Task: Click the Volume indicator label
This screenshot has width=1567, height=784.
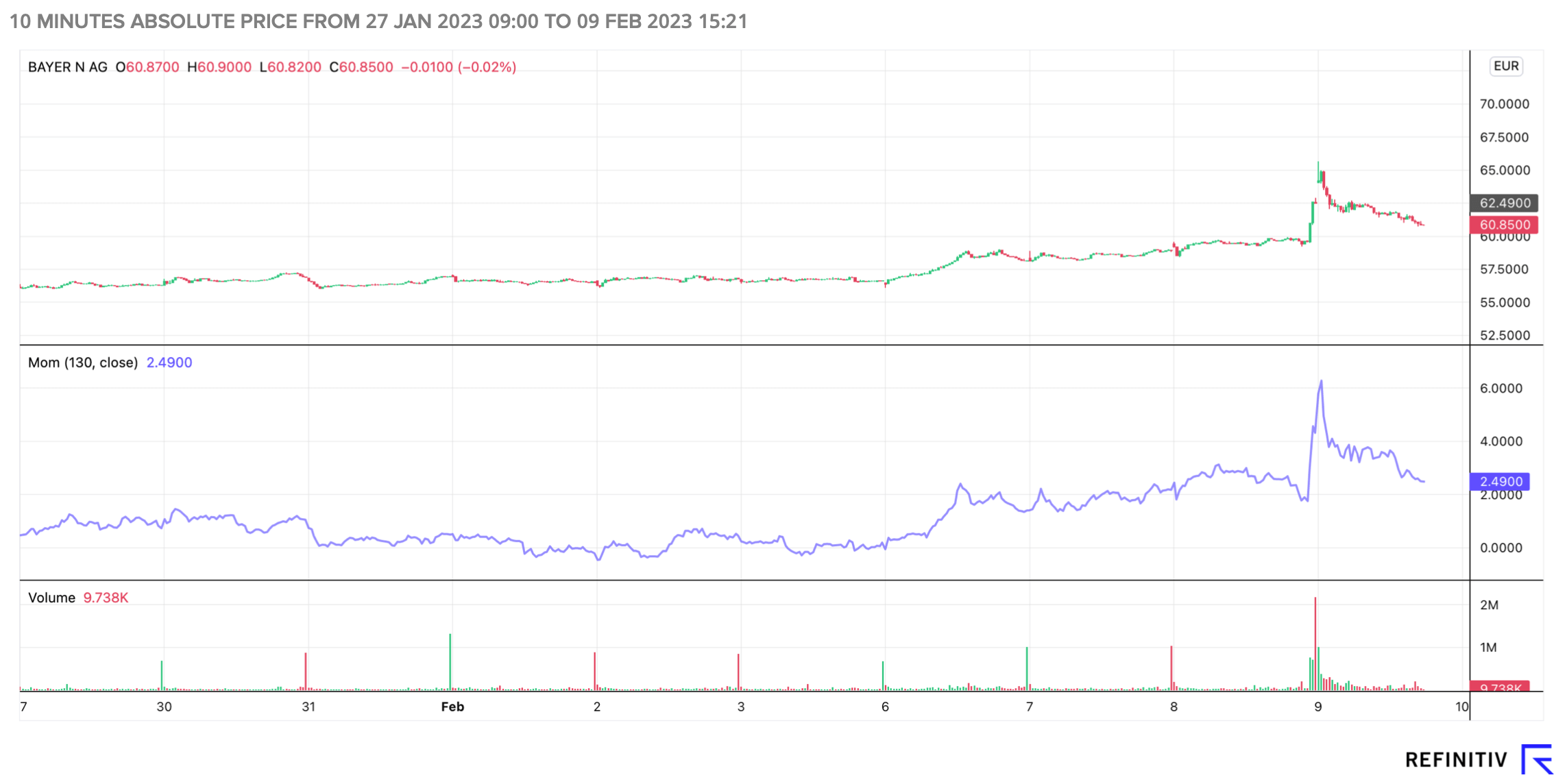Action: (51, 598)
